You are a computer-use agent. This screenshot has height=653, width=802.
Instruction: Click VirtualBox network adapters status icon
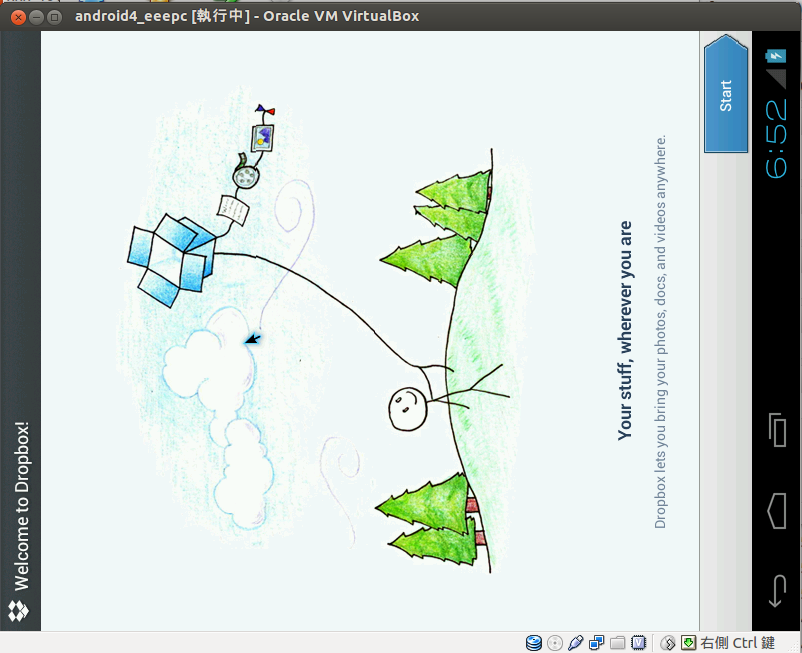click(596, 643)
